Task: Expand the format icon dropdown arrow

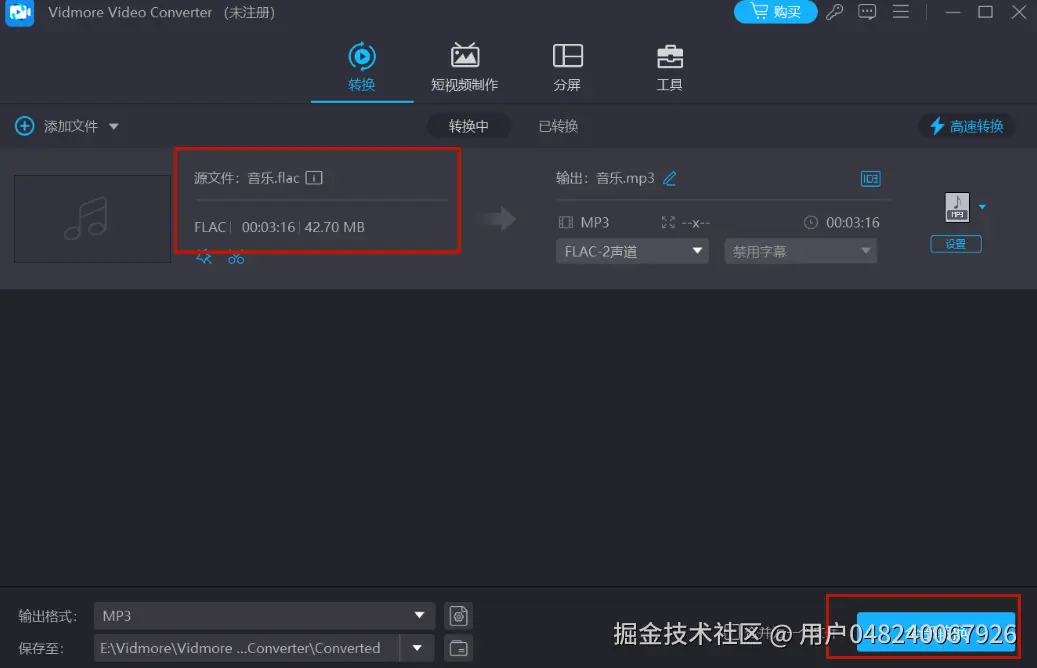Action: point(982,207)
